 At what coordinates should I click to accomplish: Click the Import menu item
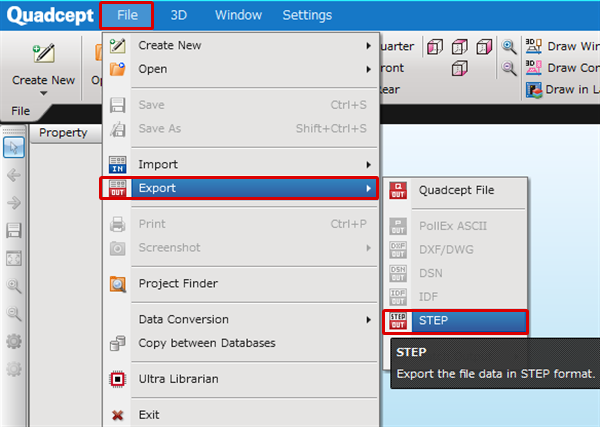(x=241, y=165)
